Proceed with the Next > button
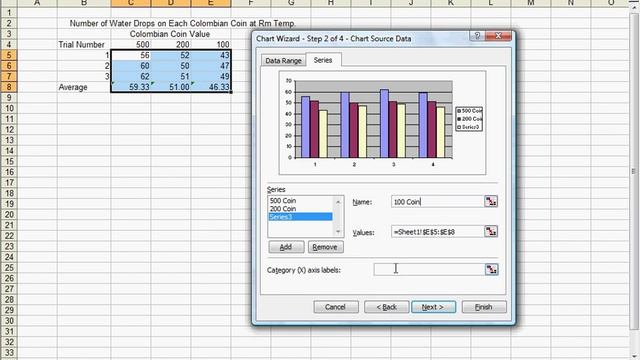Viewport: 640px width, 360px height. coord(433,307)
